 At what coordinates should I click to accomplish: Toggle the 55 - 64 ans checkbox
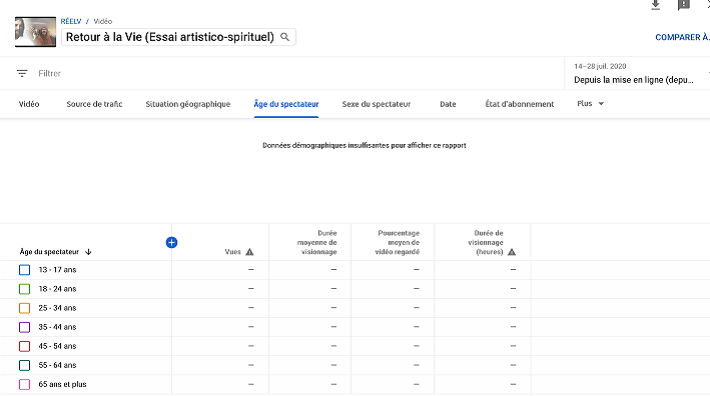[x=24, y=365]
